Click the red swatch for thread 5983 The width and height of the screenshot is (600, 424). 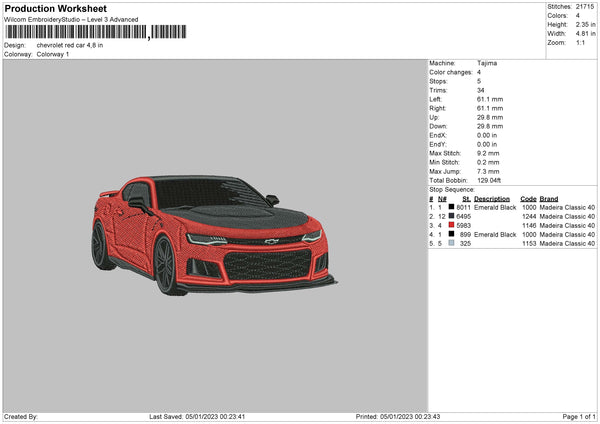point(452,225)
